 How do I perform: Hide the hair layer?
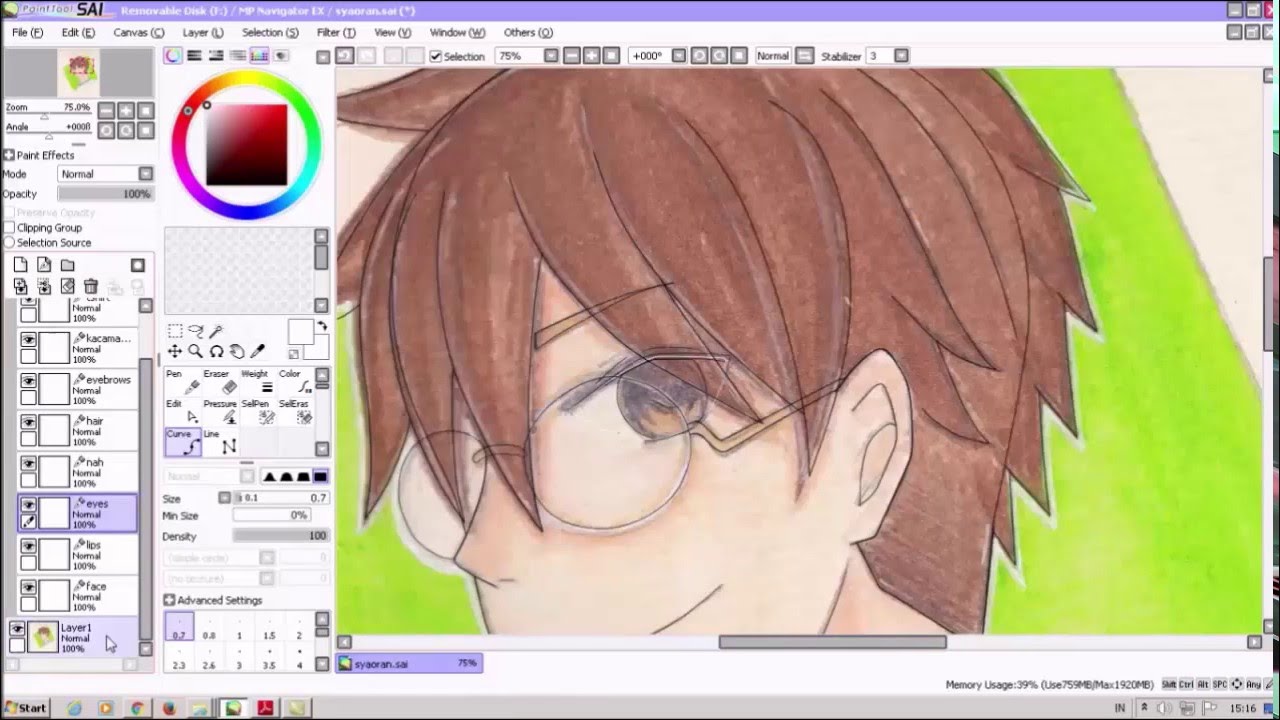tap(28, 422)
